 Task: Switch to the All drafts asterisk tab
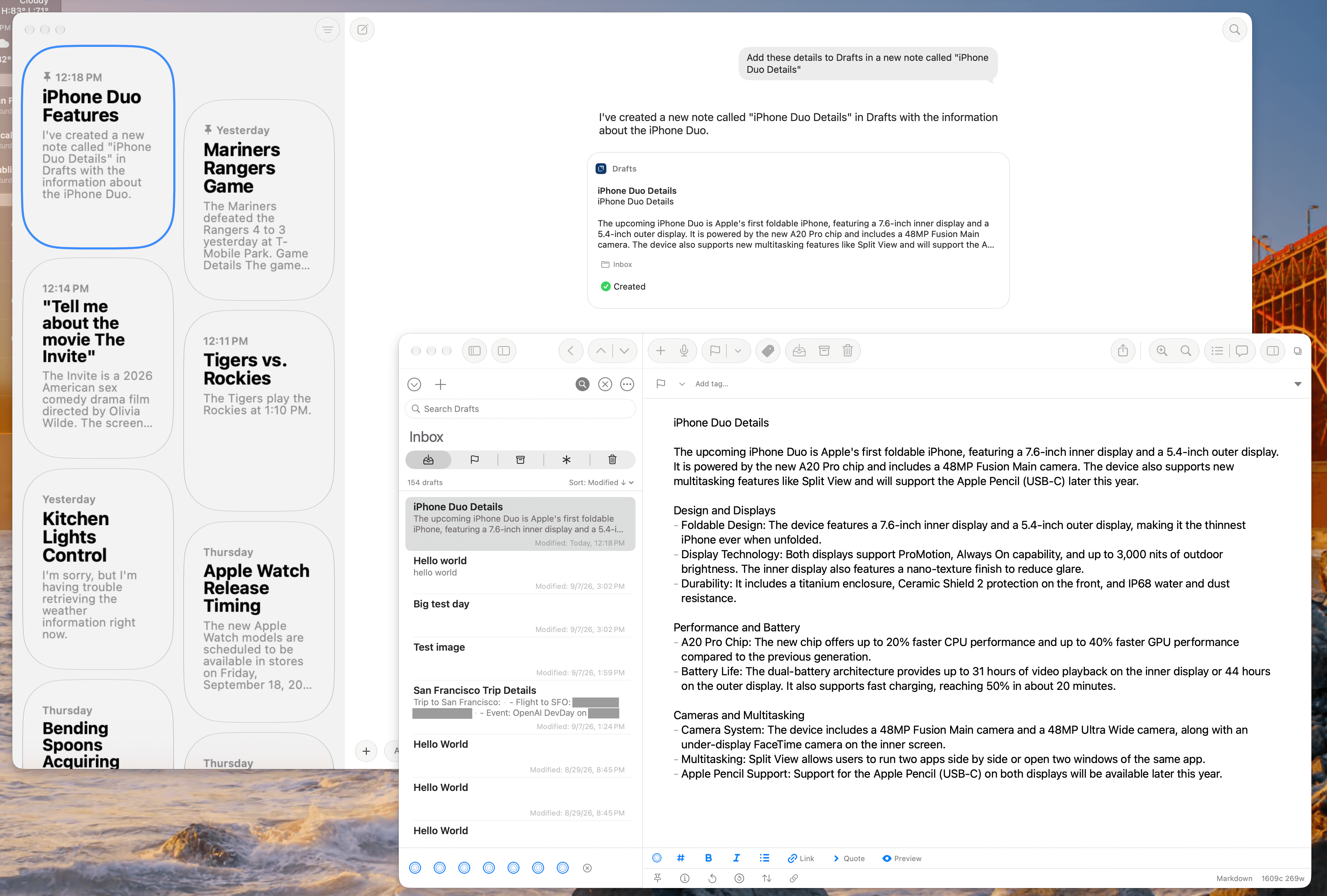point(566,460)
